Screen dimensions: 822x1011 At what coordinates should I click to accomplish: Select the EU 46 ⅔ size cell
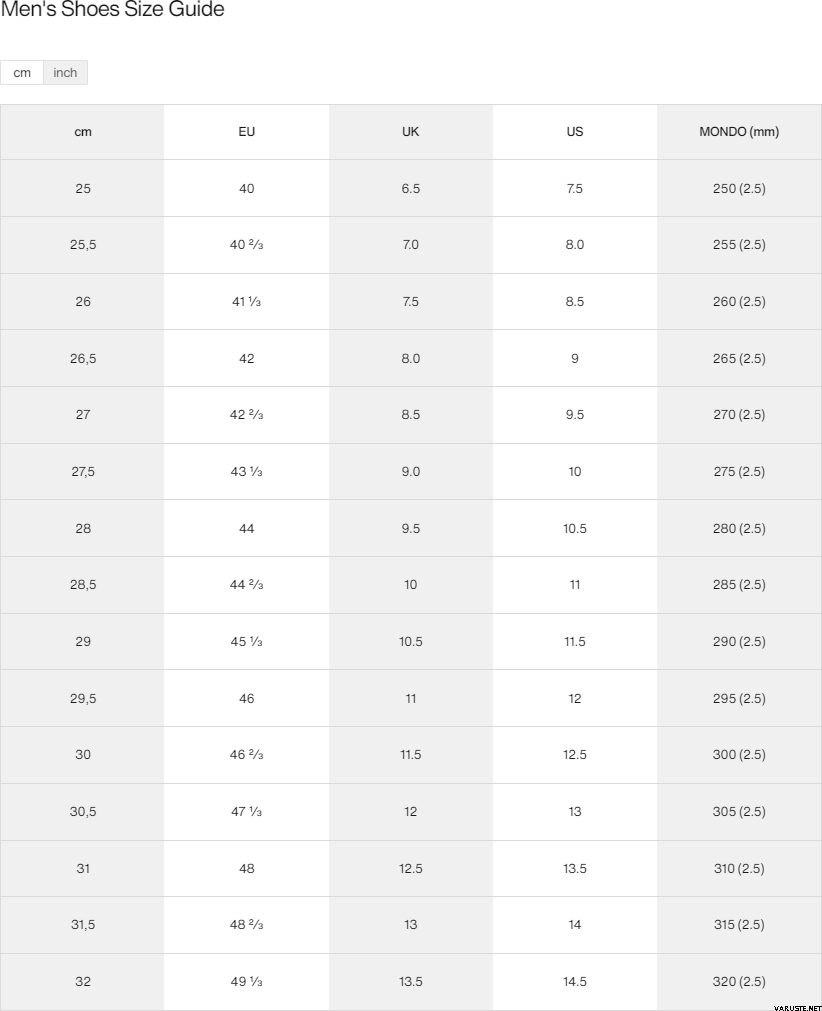(247, 755)
